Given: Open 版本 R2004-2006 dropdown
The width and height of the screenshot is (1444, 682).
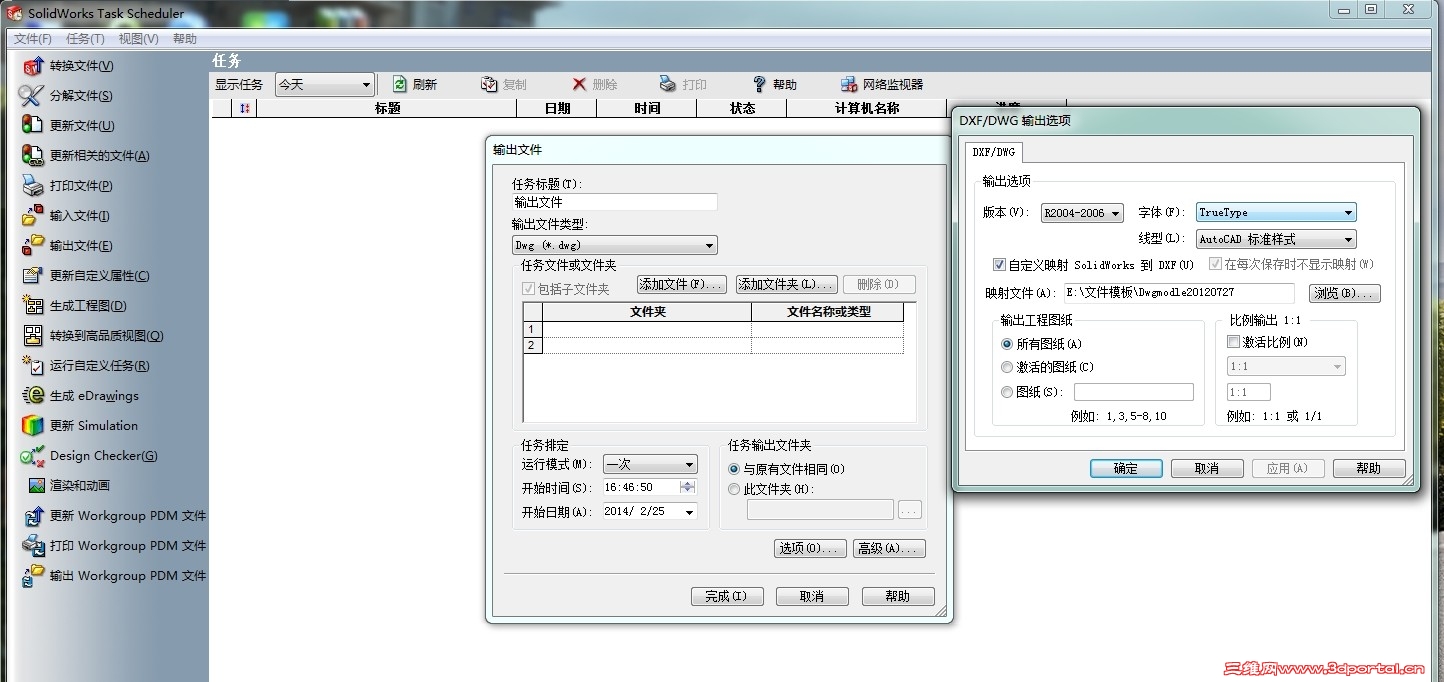Looking at the screenshot, I should click(1082, 213).
